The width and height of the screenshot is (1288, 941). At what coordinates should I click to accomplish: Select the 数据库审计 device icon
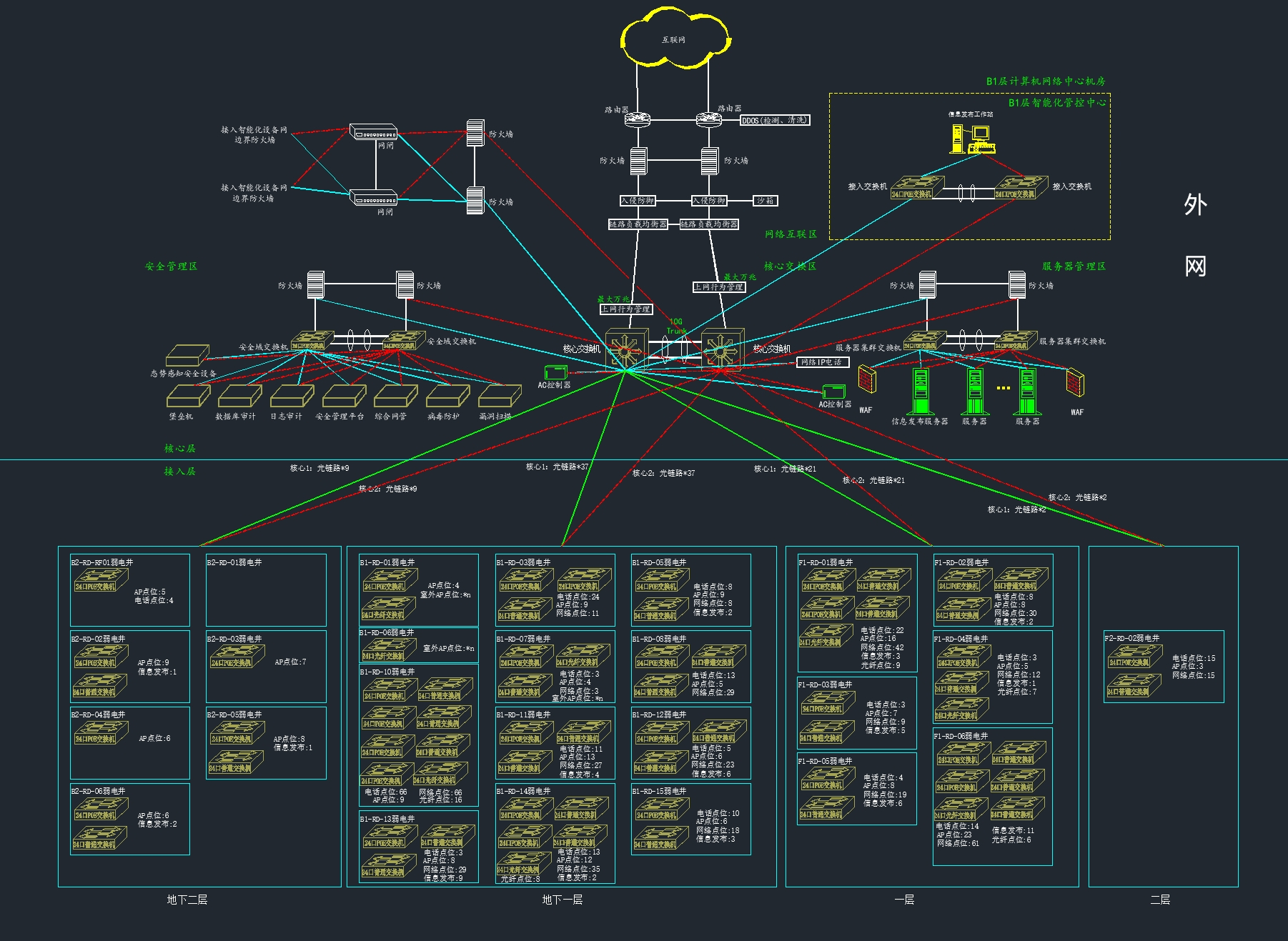click(239, 396)
